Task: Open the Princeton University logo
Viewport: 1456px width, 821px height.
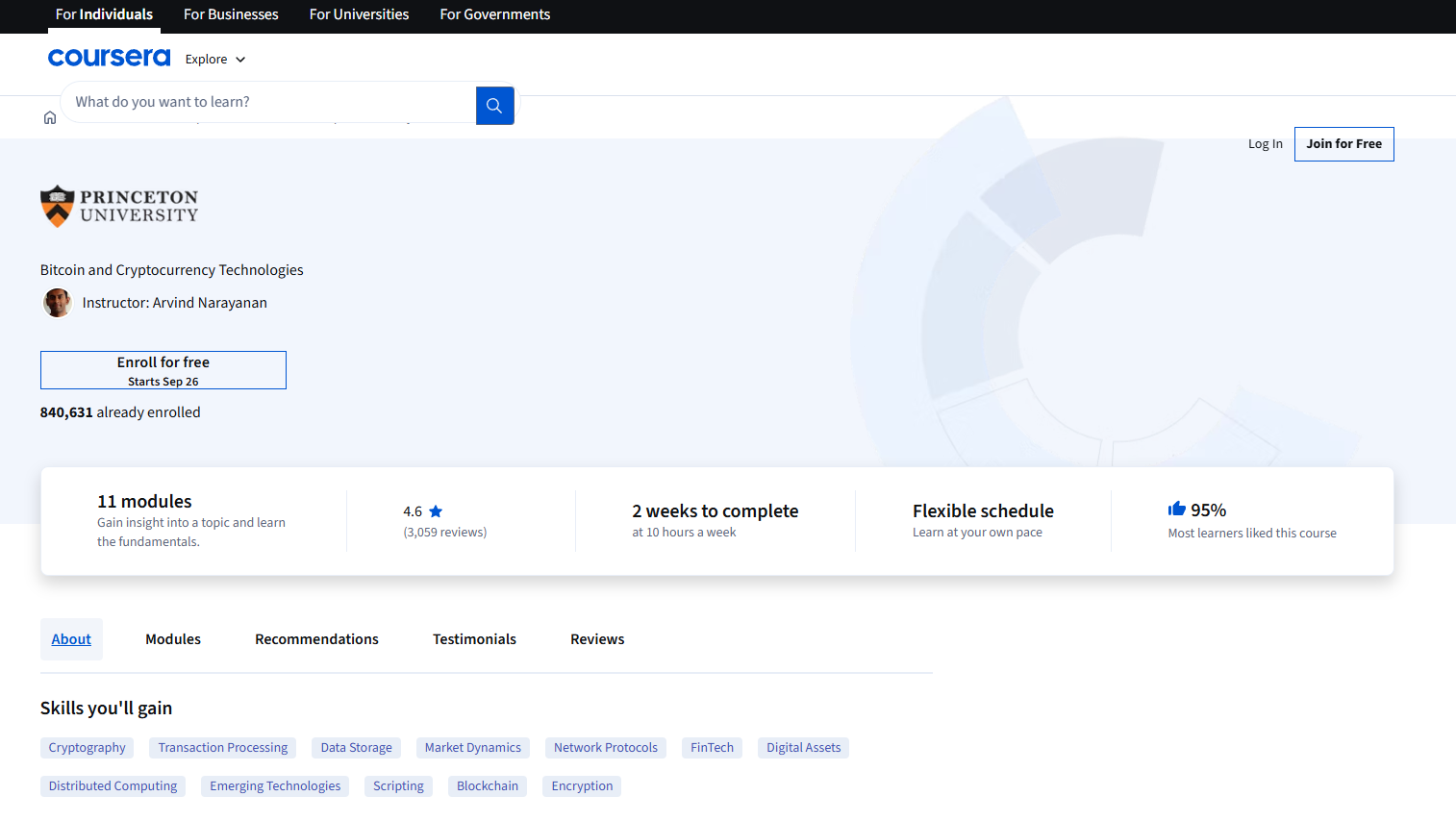Action: point(119,206)
